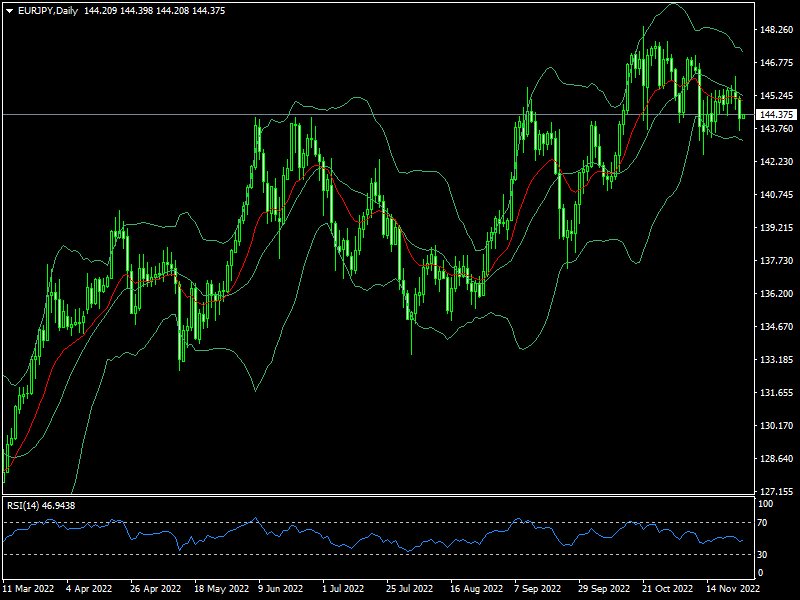Screen dimensions: 800x600
Task: Click the 142.230 price scale label
Action: (777, 162)
